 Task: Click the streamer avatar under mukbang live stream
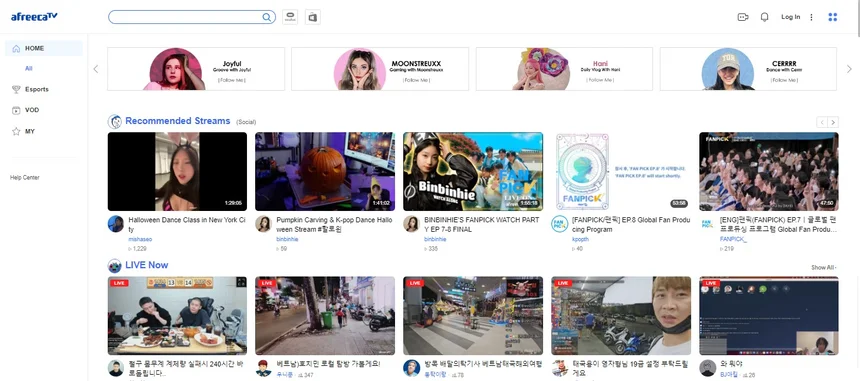115,368
